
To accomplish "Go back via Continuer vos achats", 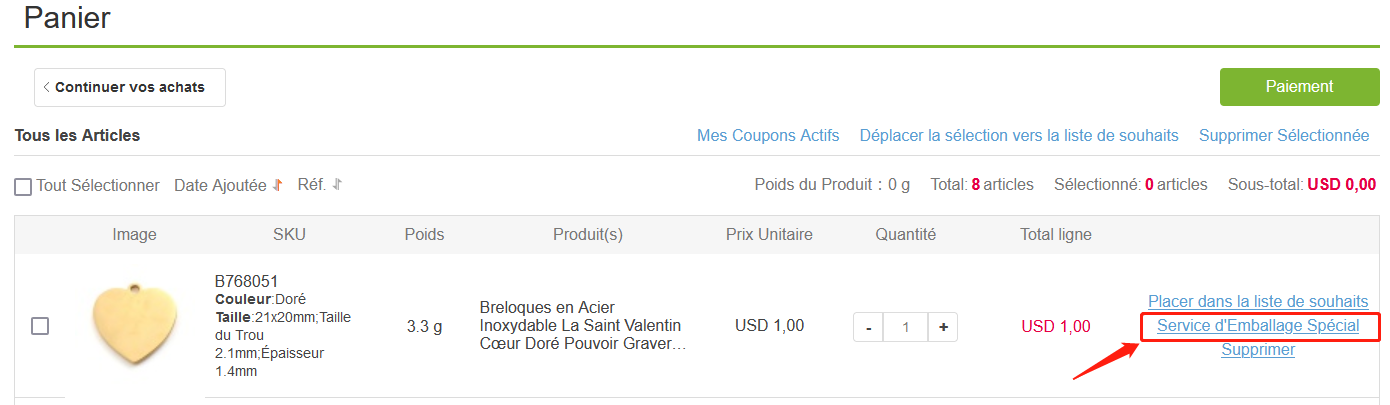I will [130, 87].
